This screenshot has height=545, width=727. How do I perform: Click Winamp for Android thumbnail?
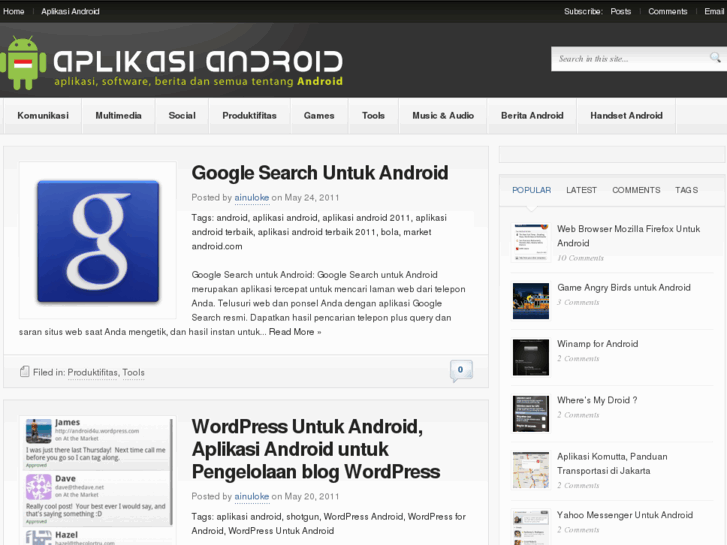point(531,357)
